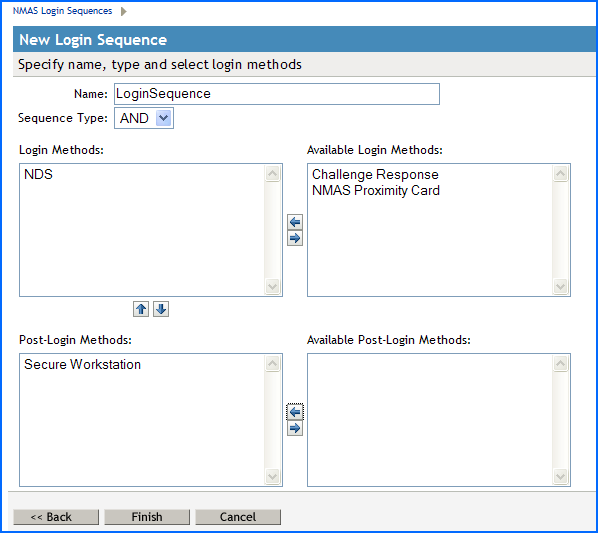Select Challenge Response in available methods
Viewport: 598px width, 533px height.
(375, 174)
